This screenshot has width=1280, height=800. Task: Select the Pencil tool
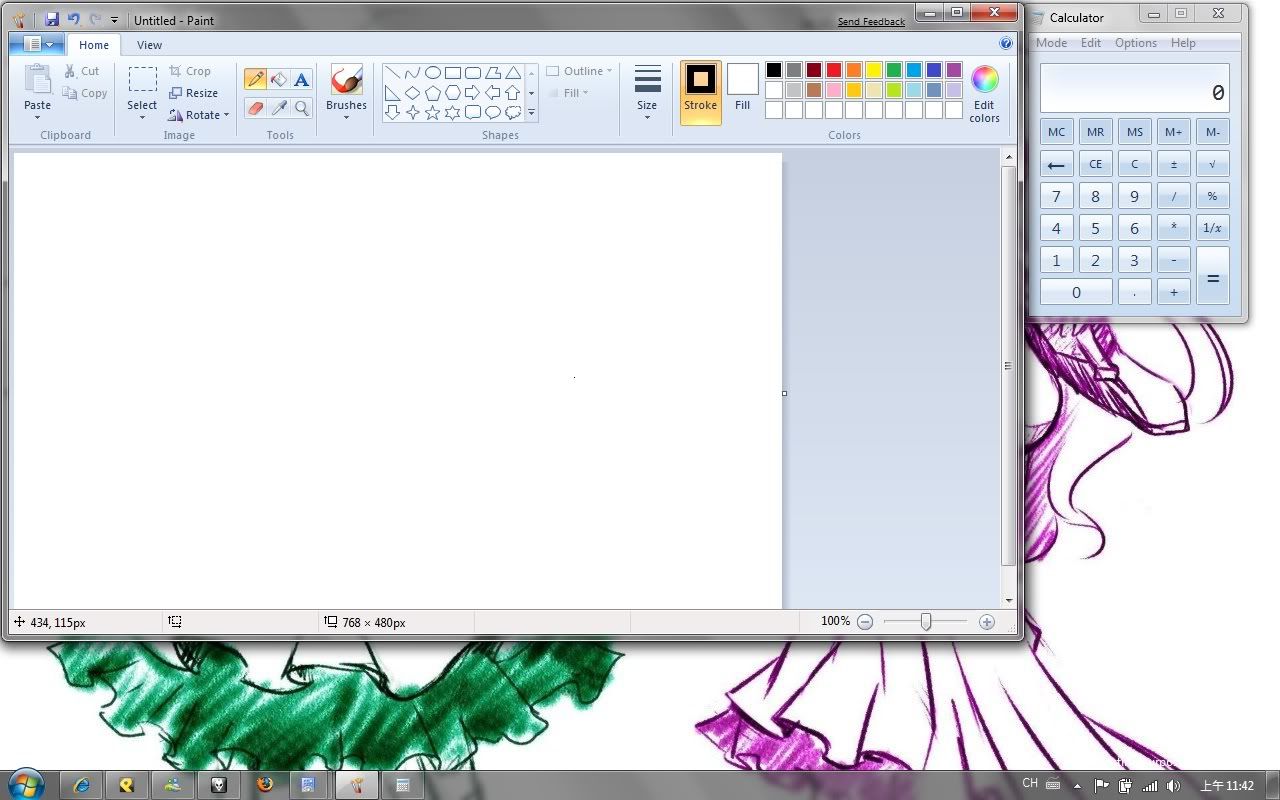pyautogui.click(x=255, y=79)
